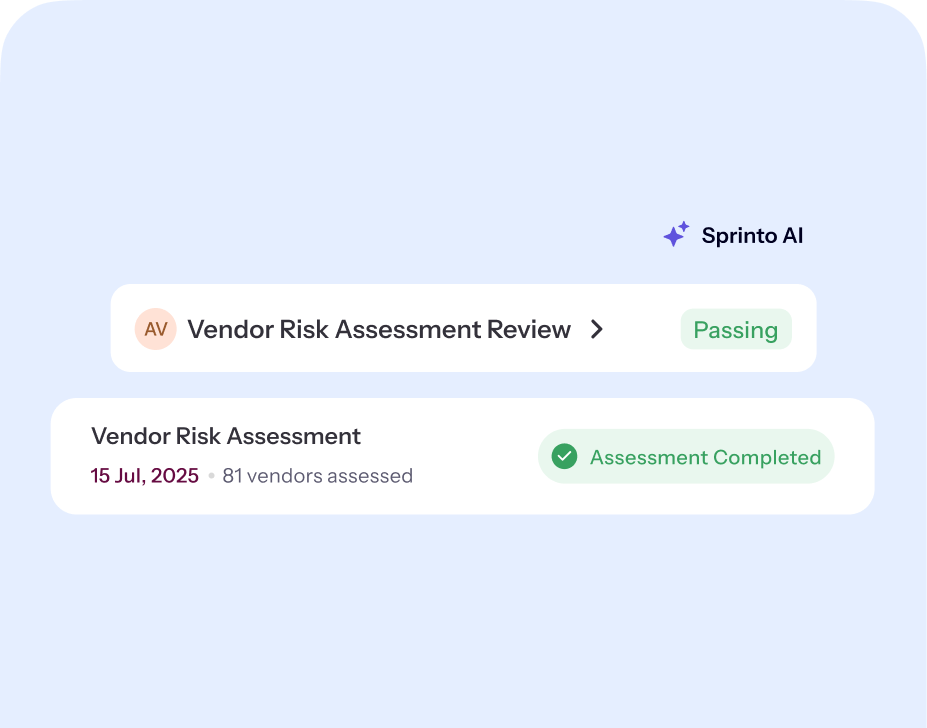Click the green checkmark circle icon
Screen dimensions: 927x728
[x=565, y=457]
